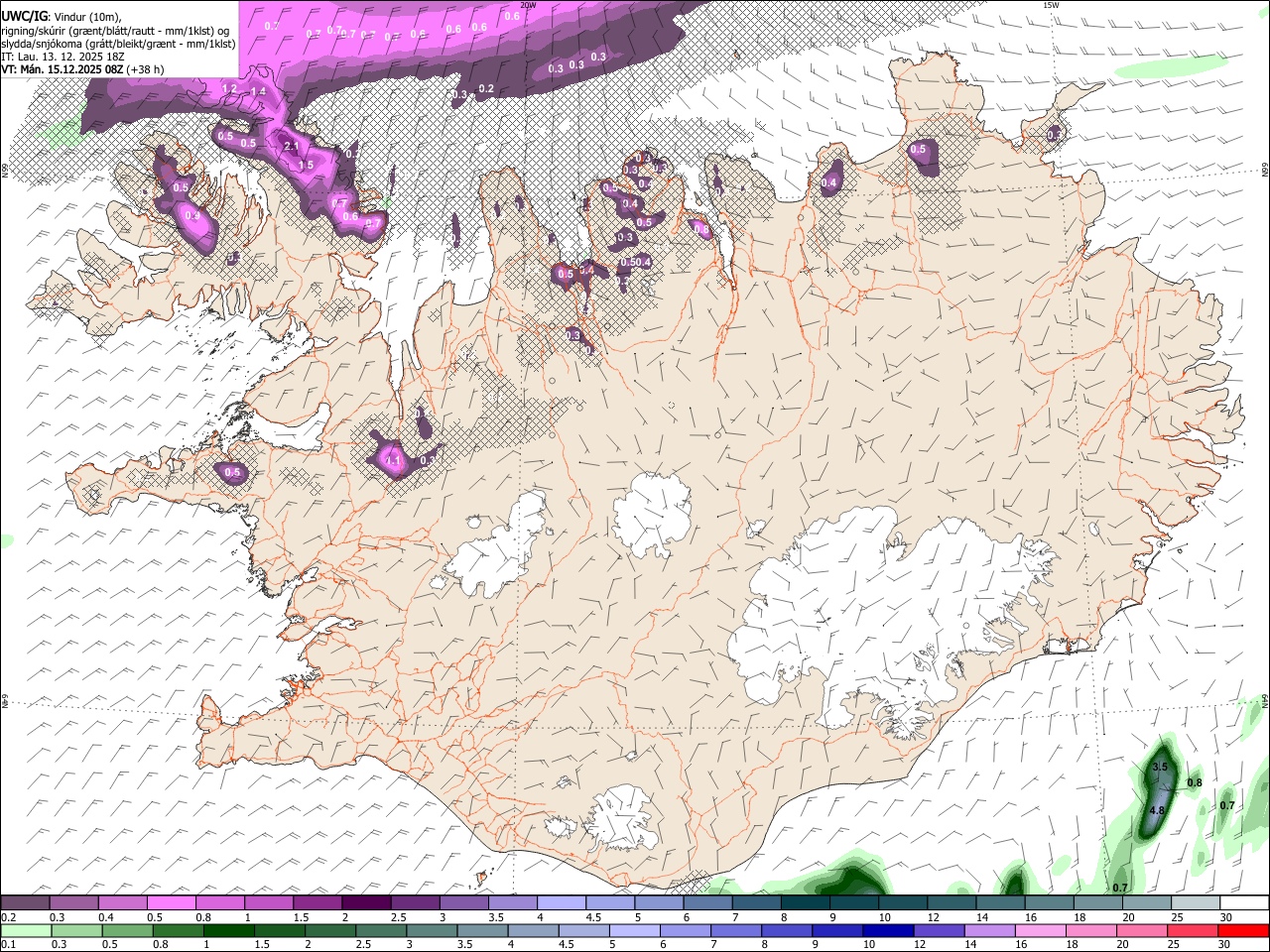Click the light pink swatch between 16 and 18 on bottom legend row

1039,930
